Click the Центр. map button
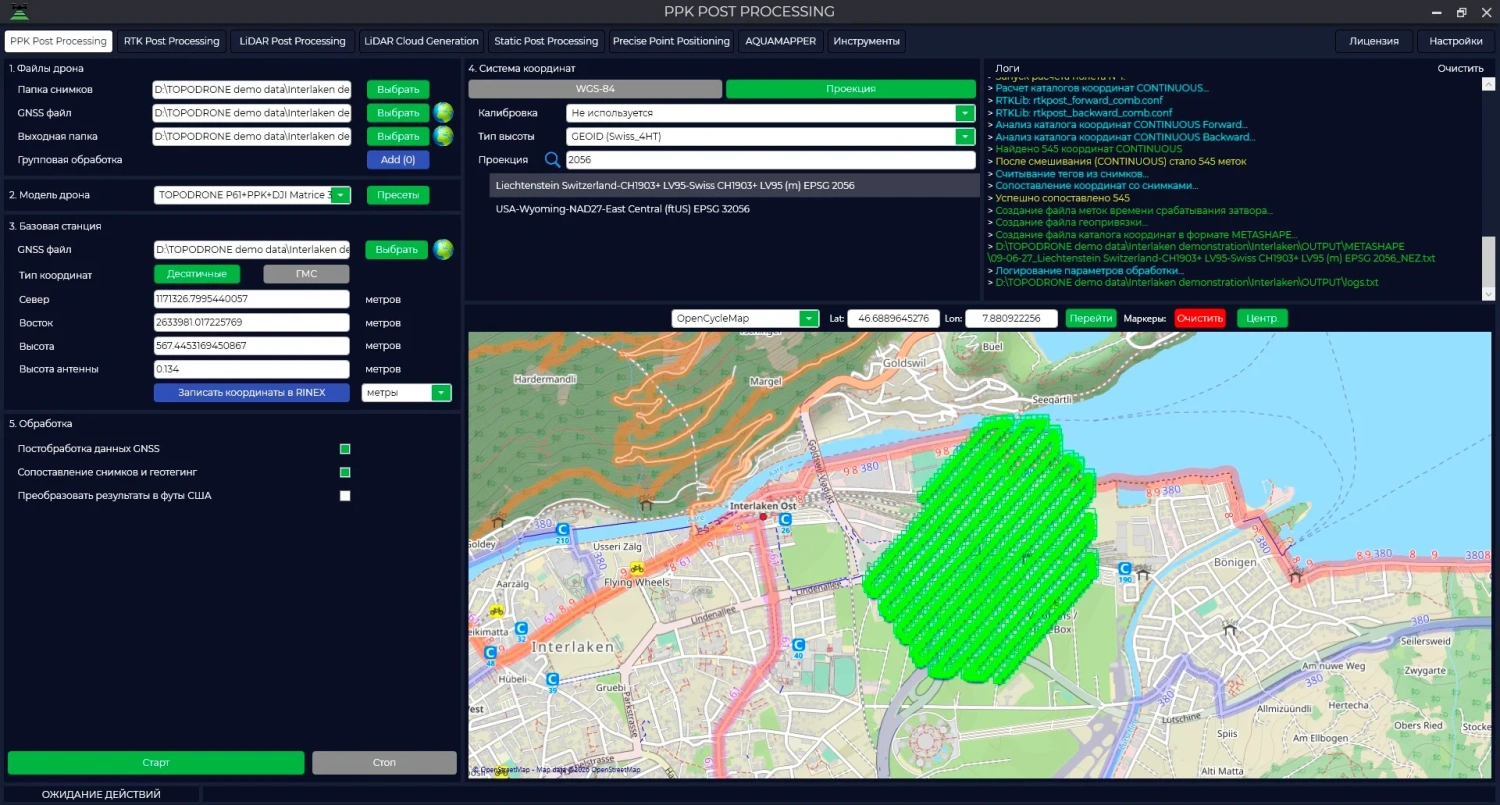 click(1263, 318)
